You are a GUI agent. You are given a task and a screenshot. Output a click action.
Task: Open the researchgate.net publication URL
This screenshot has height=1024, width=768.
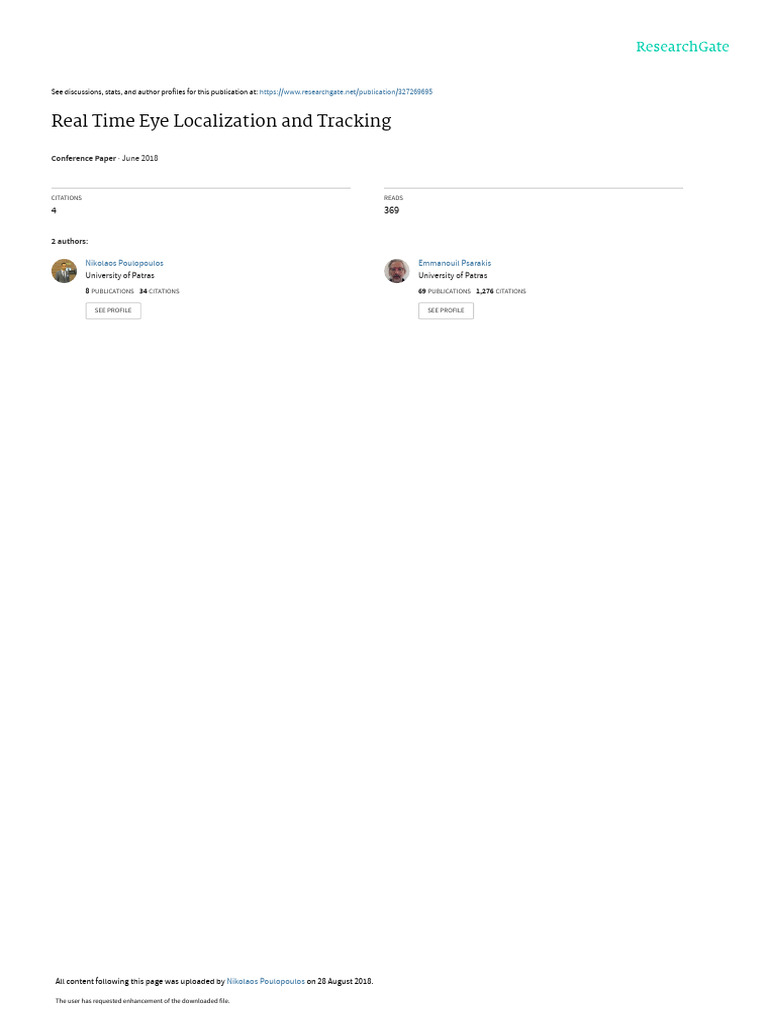346,92
